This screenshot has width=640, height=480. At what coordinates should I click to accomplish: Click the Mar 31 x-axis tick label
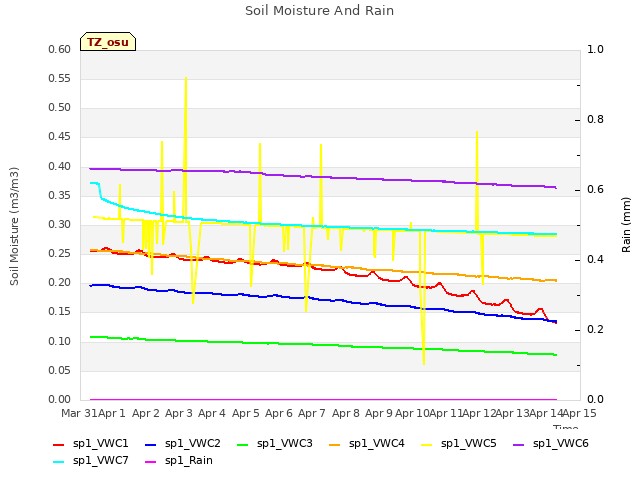pos(79,413)
